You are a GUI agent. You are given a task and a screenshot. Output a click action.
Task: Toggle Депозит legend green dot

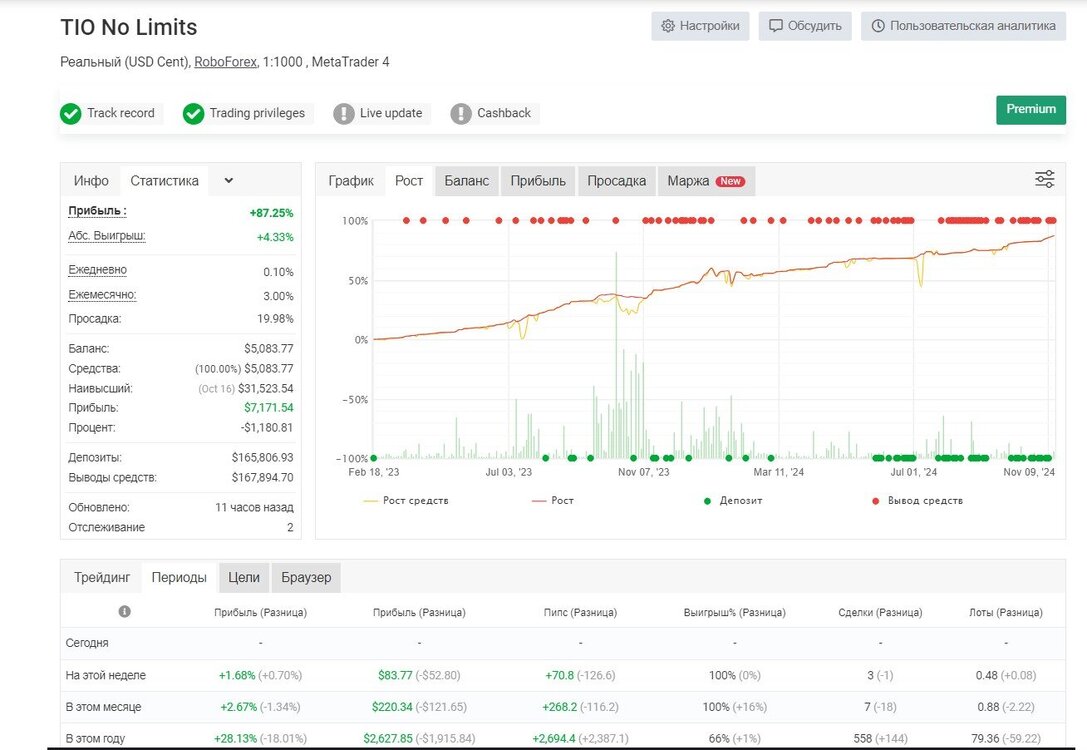(707, 501)
